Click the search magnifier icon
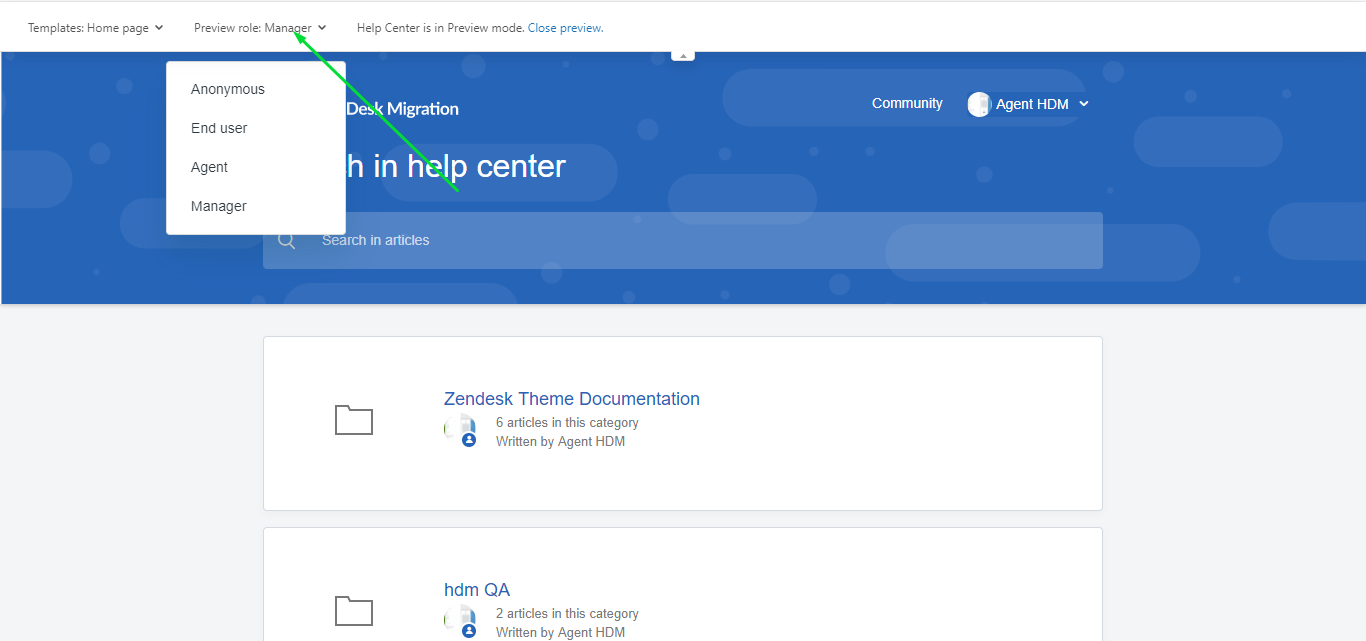Image resolution: width=1366 pixels, height=641 pixels. coord(287,241)
